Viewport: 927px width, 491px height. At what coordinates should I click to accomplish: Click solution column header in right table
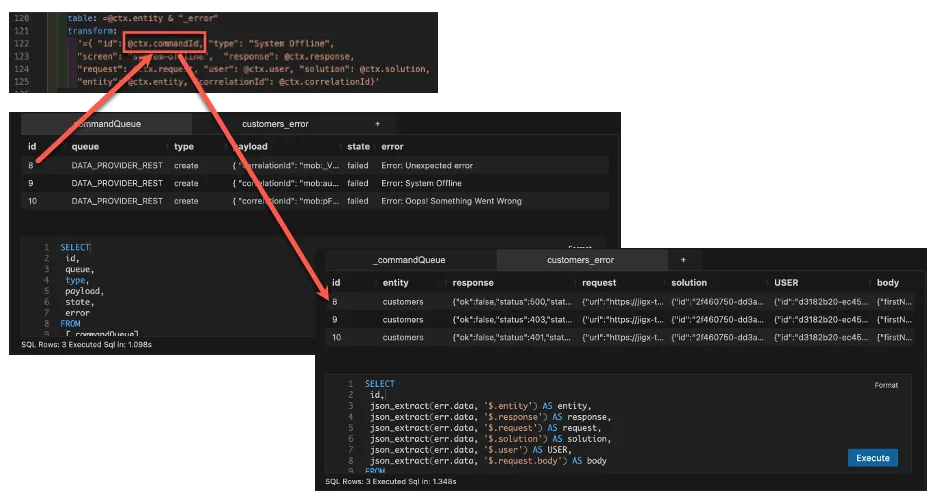click(689, 283)
